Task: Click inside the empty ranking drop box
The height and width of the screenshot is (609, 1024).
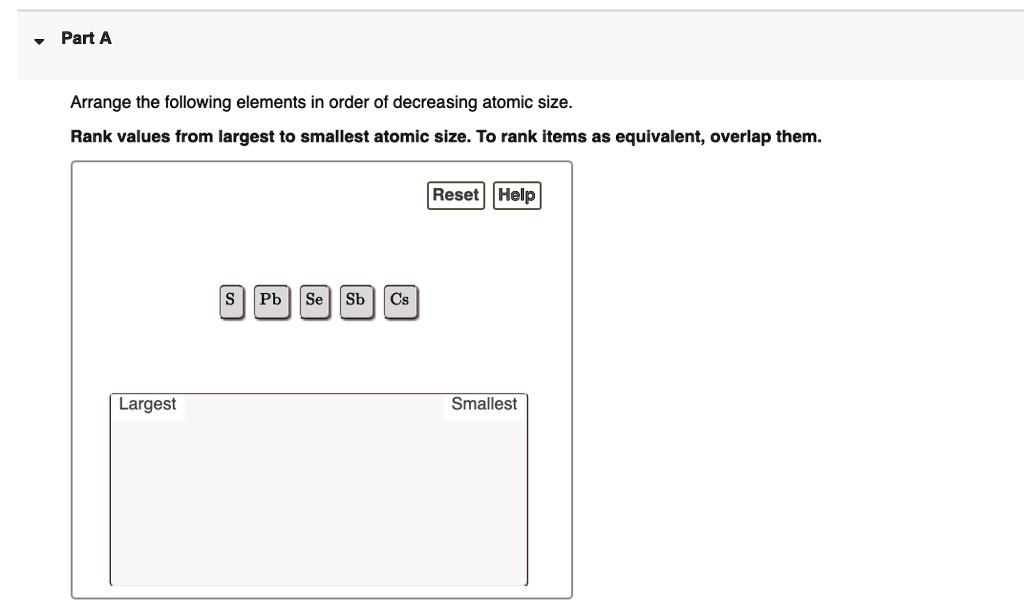Action: click(x=318, y=500)
